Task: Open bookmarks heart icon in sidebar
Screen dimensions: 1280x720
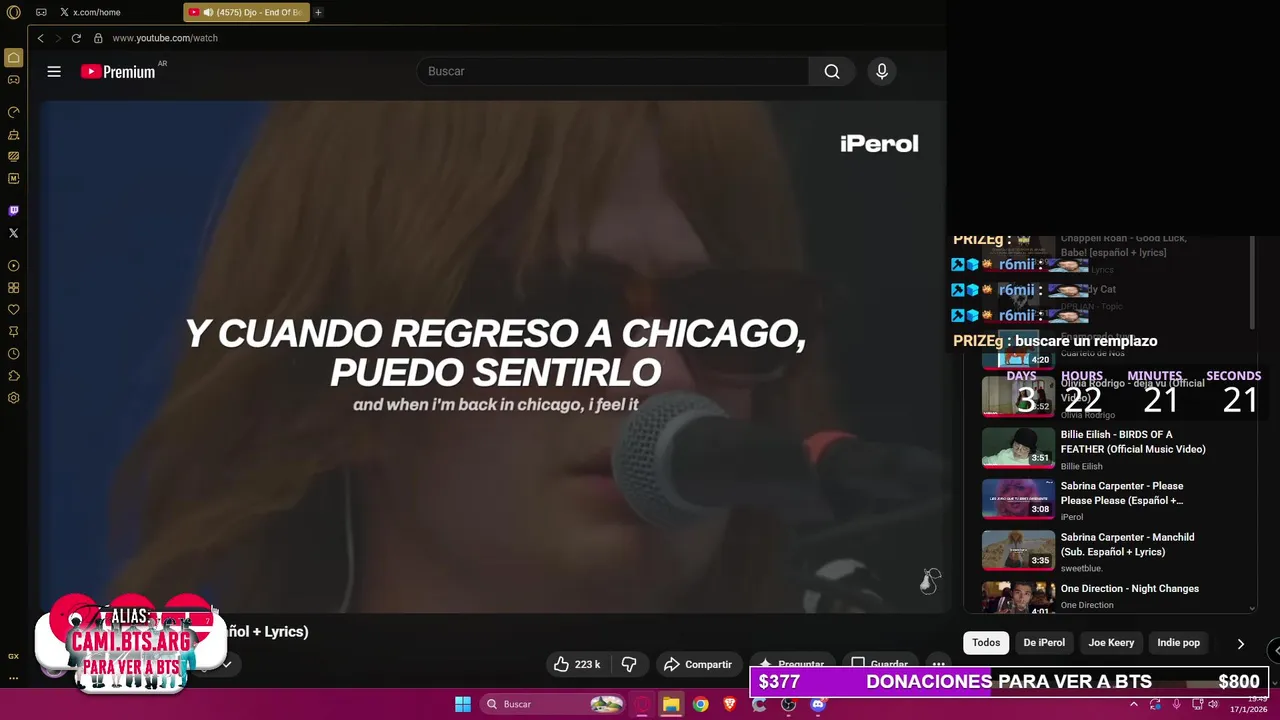Action: point(13,310)
